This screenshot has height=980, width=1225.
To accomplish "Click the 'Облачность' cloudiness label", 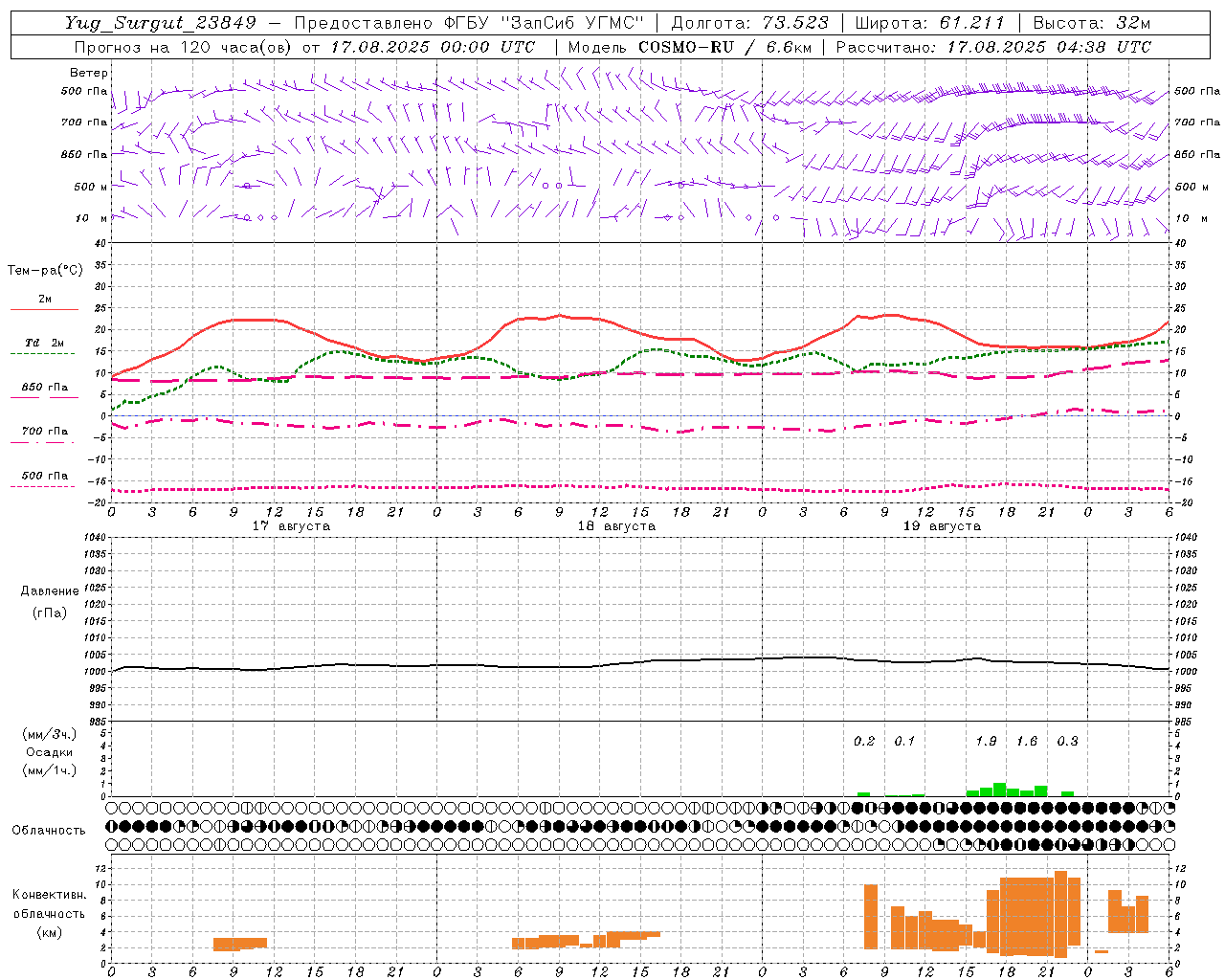I will coord(49,831).
